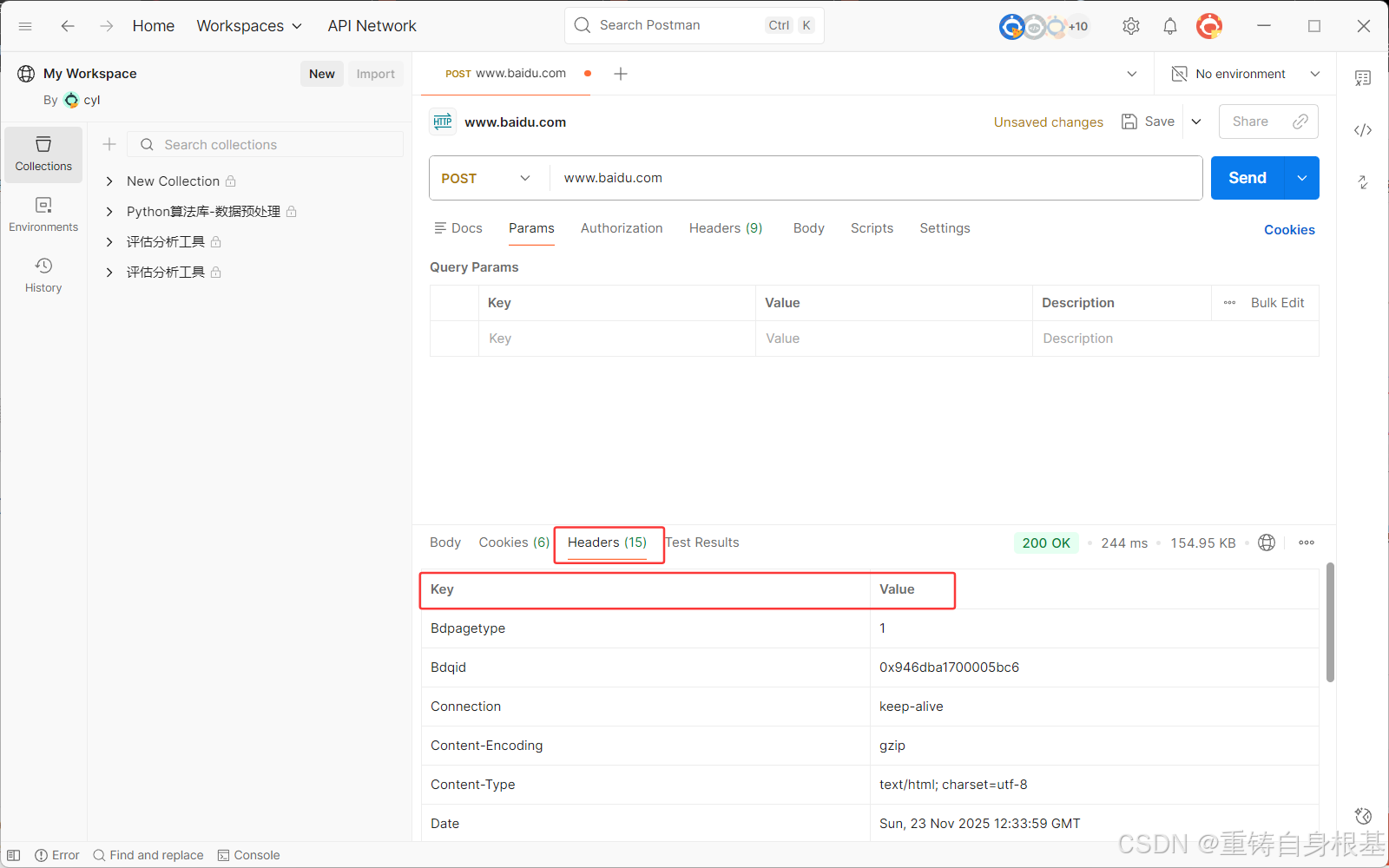The height and width of the screenshot is (868, 1389).
Task: Click the network globe icon in response
Action: pos(1267,542)
